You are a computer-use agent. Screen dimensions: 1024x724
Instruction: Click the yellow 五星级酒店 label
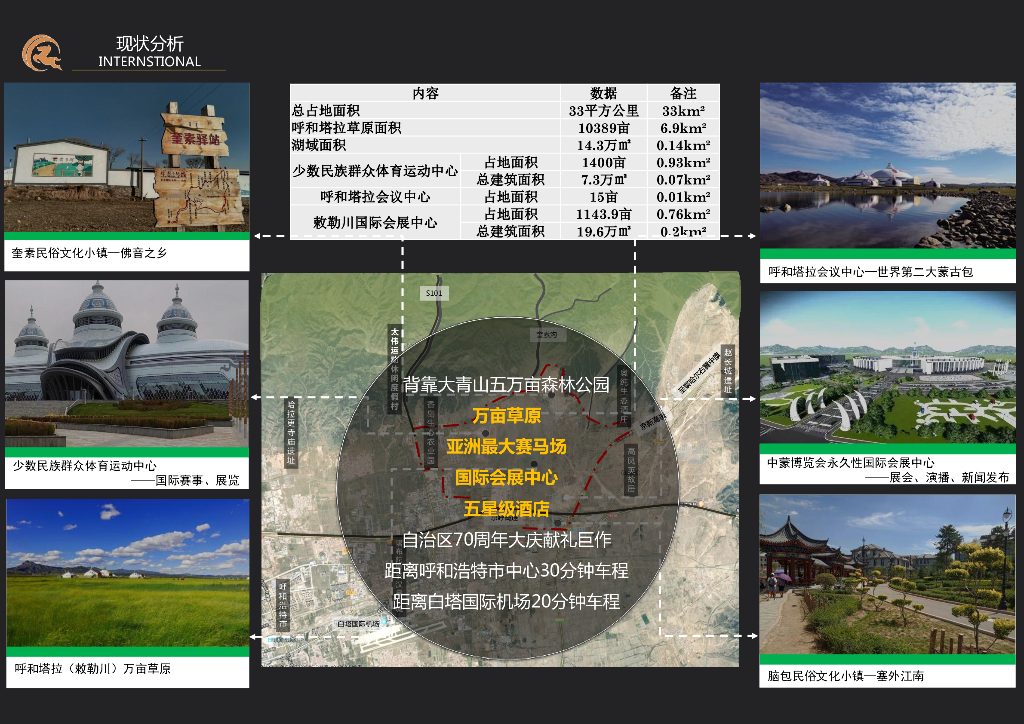(x=506, y=509)
